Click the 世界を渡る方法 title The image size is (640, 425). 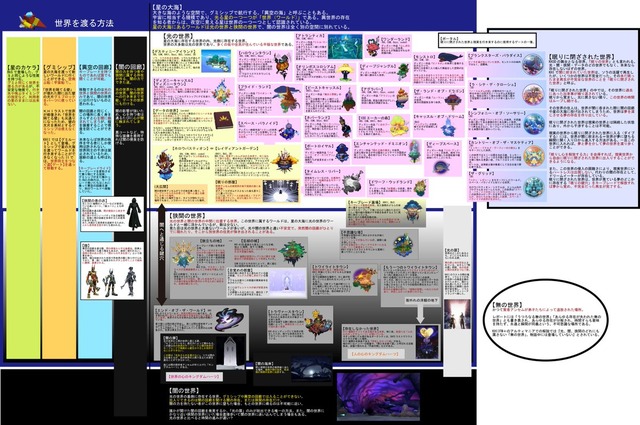point(84,23)
